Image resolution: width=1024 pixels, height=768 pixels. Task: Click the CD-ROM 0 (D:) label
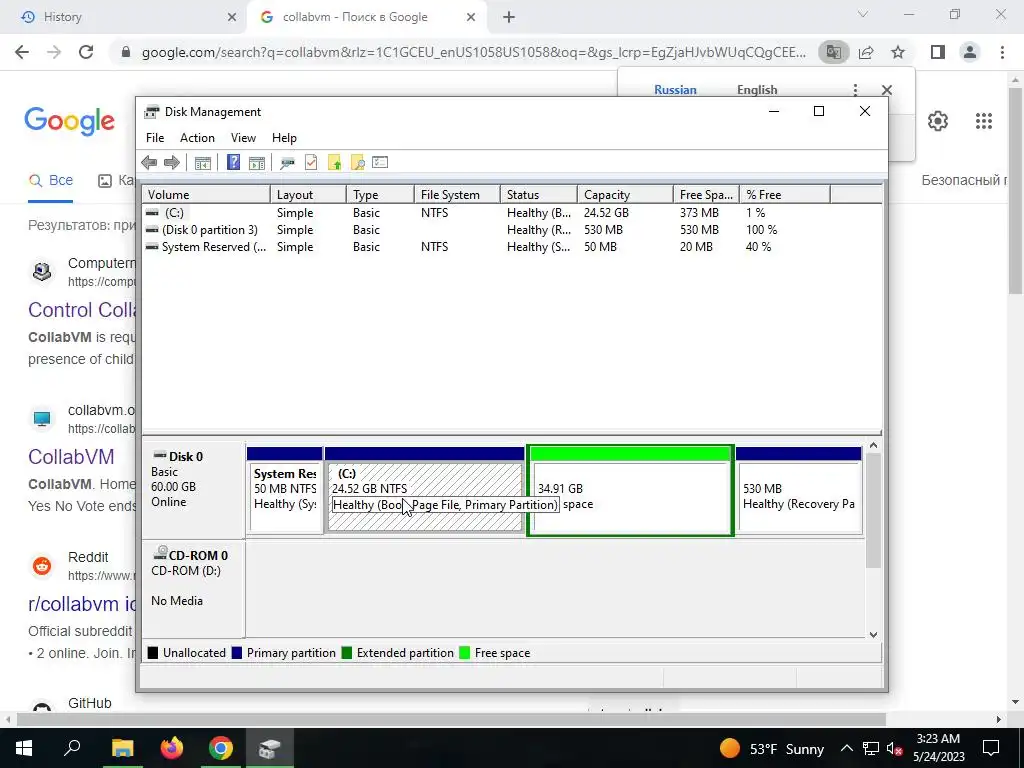coord(193,588)
